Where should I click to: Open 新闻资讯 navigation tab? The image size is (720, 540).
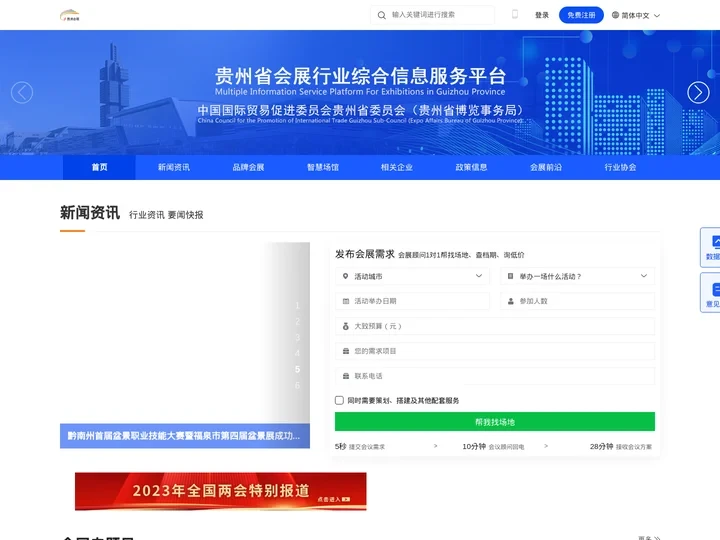[174, 167]
